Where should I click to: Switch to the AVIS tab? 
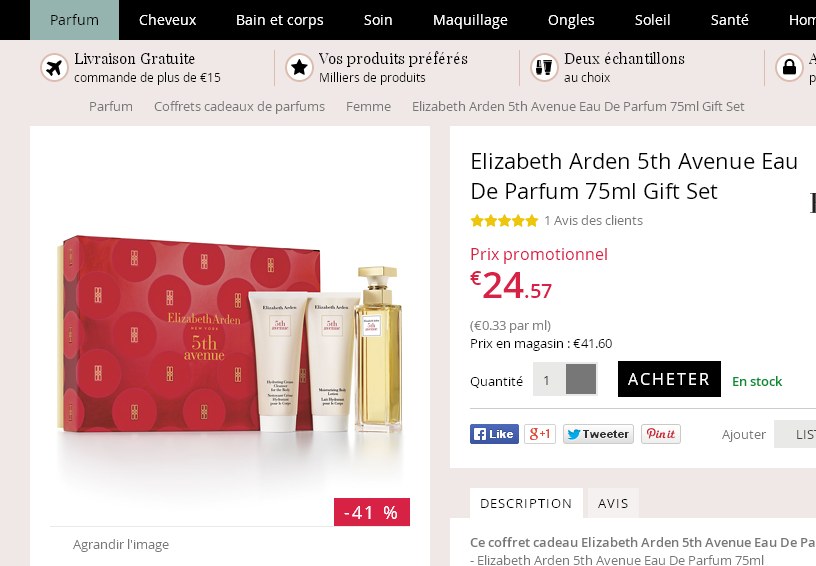pos(613,503)
